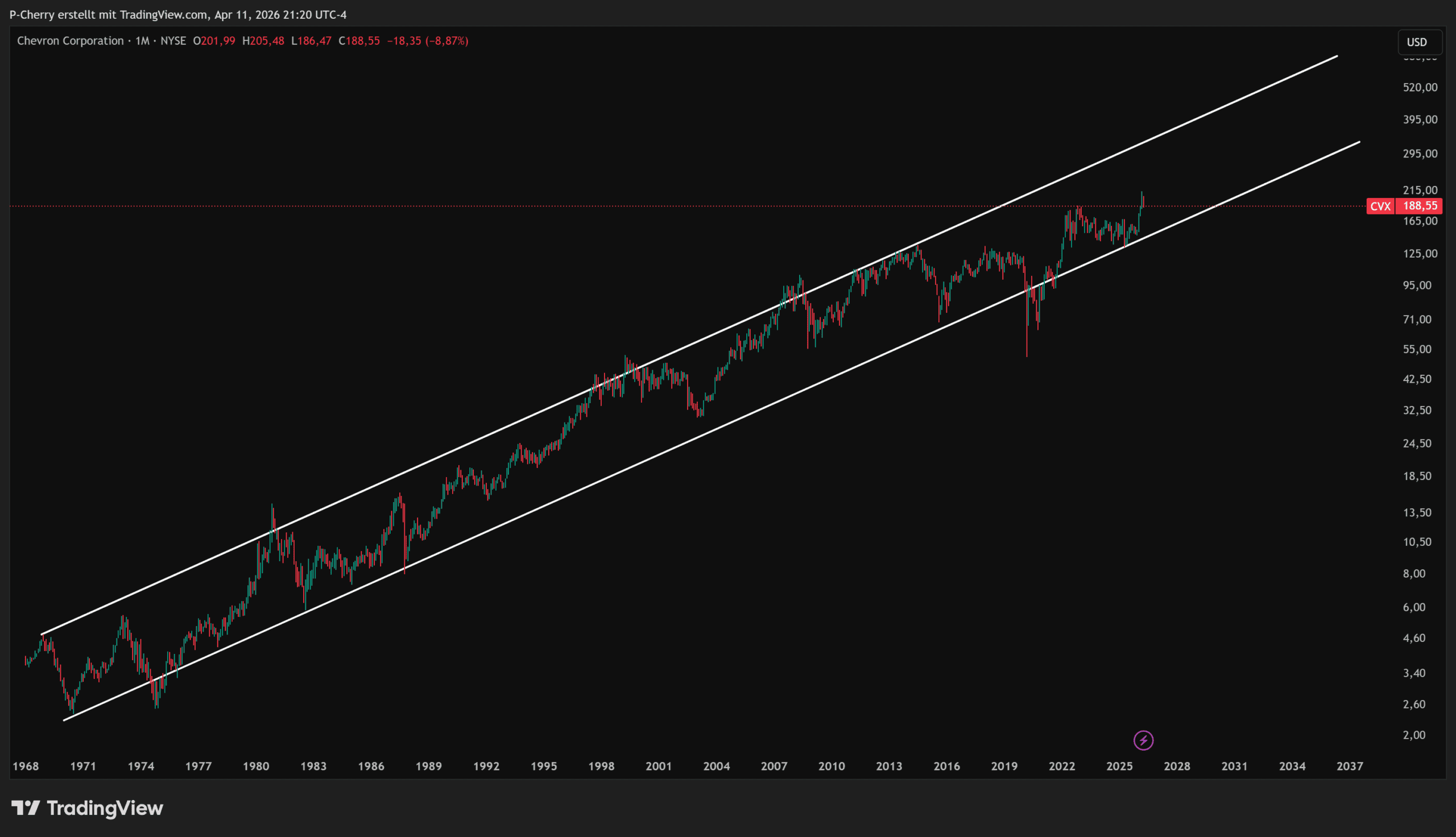Viewport: 1456px width, 837px height.
Task: Click the 2,00 price scale label
Action: (x=1414, y=735)
